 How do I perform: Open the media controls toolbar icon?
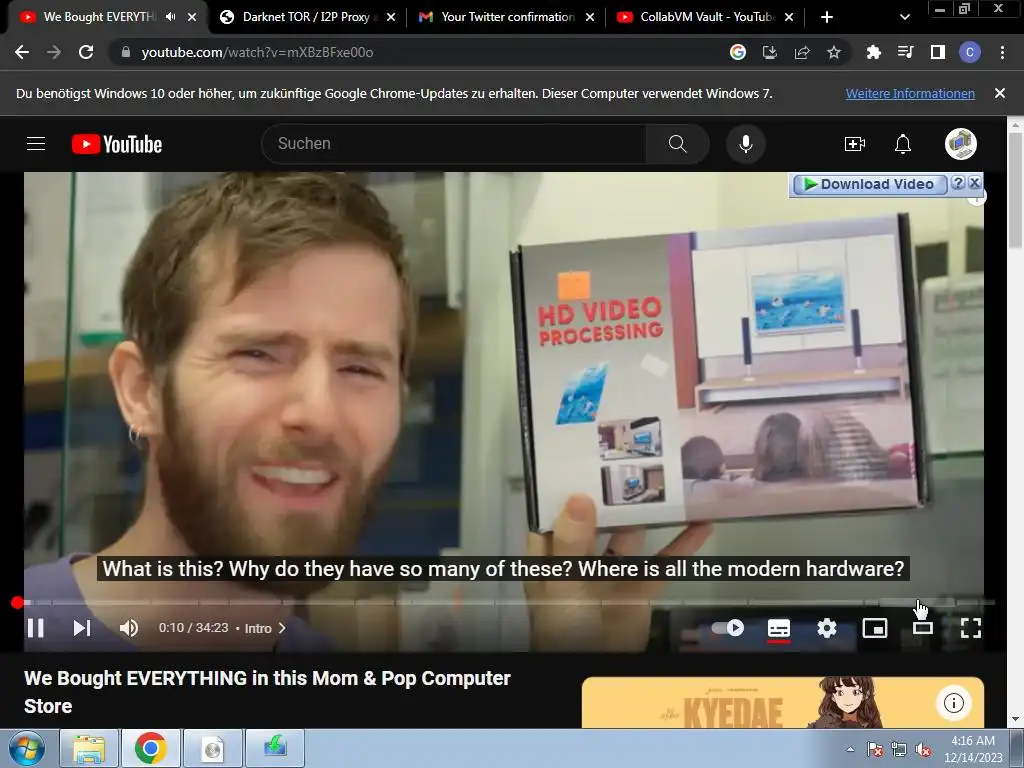tap(906, 52)
